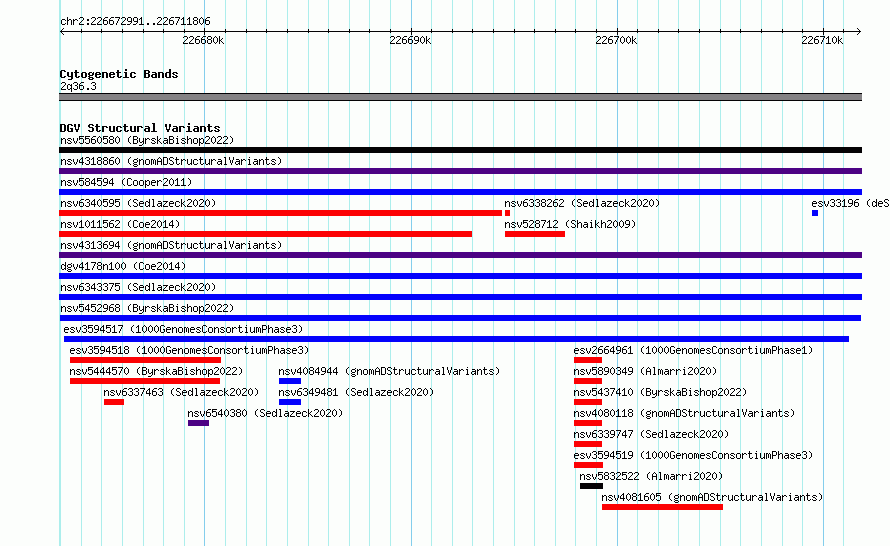Click the blue bar under esv3594517
This screenshot has width=890, height=546.
click(456, 339)
